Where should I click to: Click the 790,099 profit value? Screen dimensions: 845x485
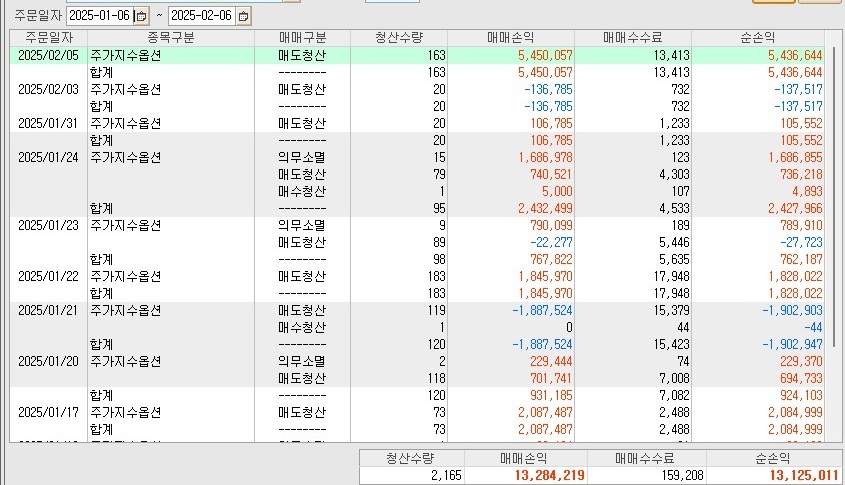[x=551, y=225]
